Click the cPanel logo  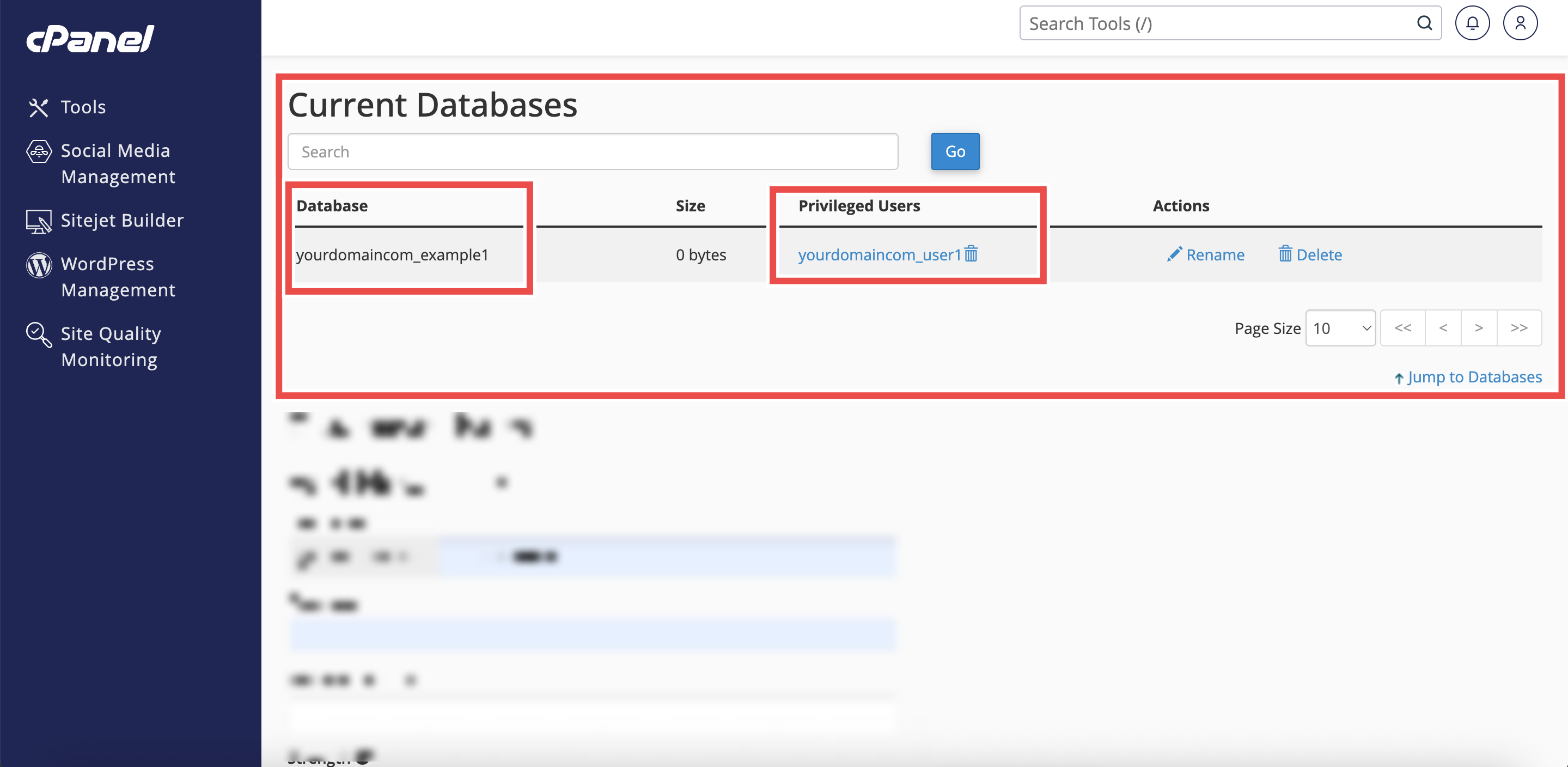pos(90,39)
